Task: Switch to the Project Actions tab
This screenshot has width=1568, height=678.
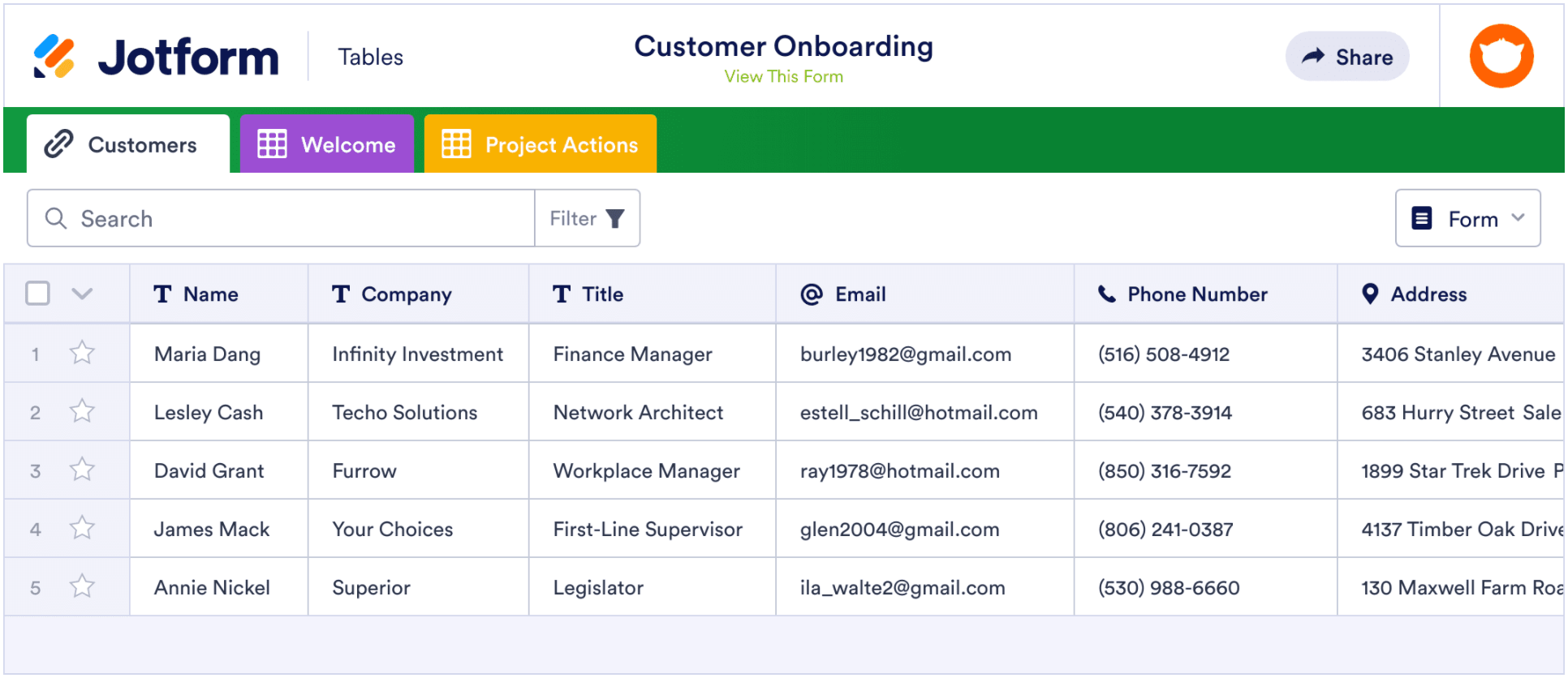Action: (540, 144)
